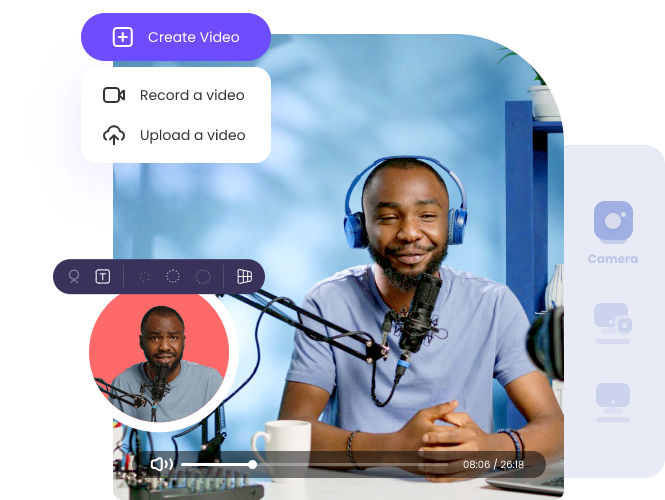This screenshot has width=665, height=500.
Task: Select the text tool icon
Action: click(x=102, y=277)
